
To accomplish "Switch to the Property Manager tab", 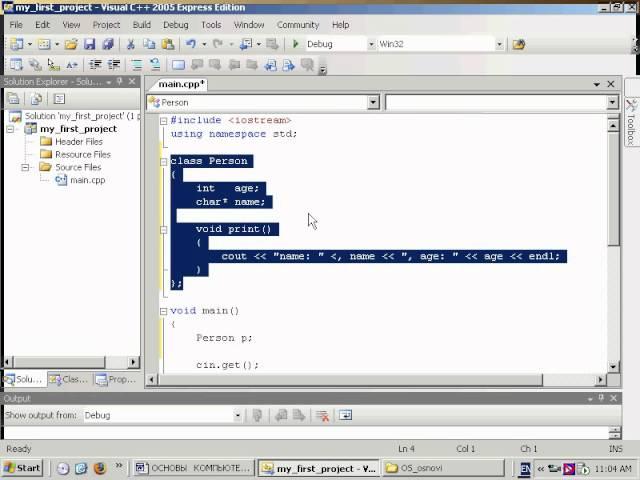I will click(x=116, y=379).
